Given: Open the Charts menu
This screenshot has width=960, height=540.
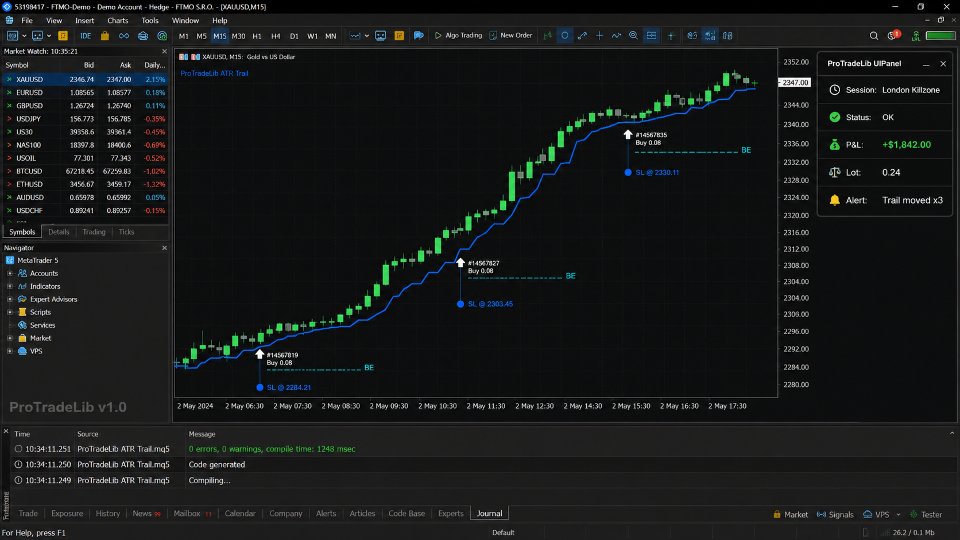Looking at the screenshot, I should click(x=118, y=20).
